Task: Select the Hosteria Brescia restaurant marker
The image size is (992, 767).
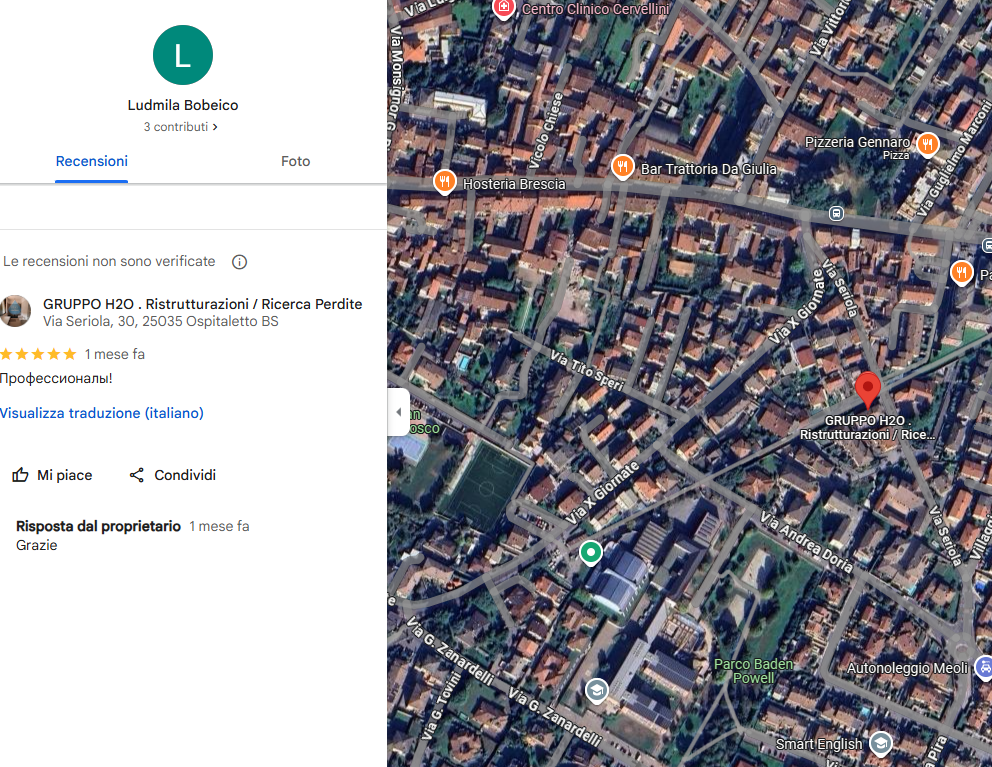Action: click(x=445, y=182)
